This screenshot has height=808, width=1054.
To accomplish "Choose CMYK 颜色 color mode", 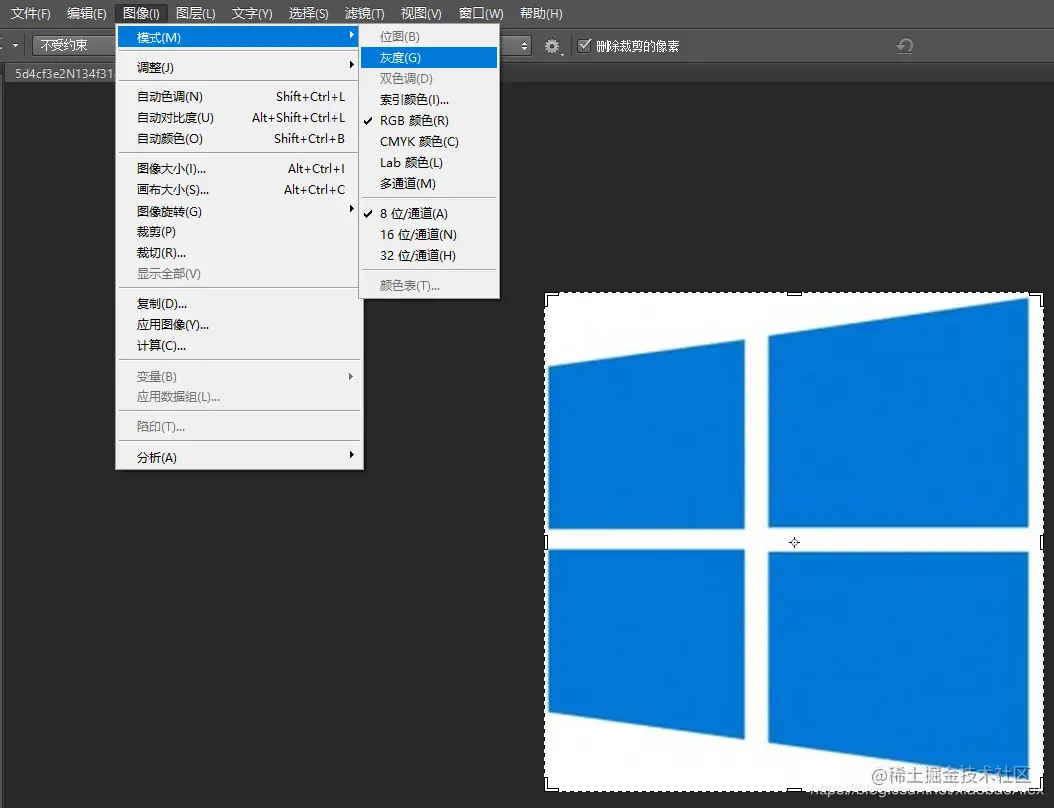I will click(417, 141).
